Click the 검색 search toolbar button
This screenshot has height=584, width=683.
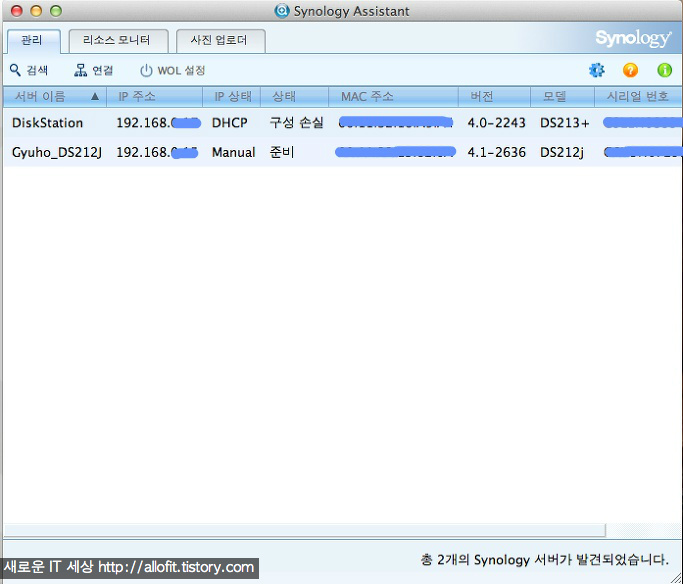(x=29, y=70)
